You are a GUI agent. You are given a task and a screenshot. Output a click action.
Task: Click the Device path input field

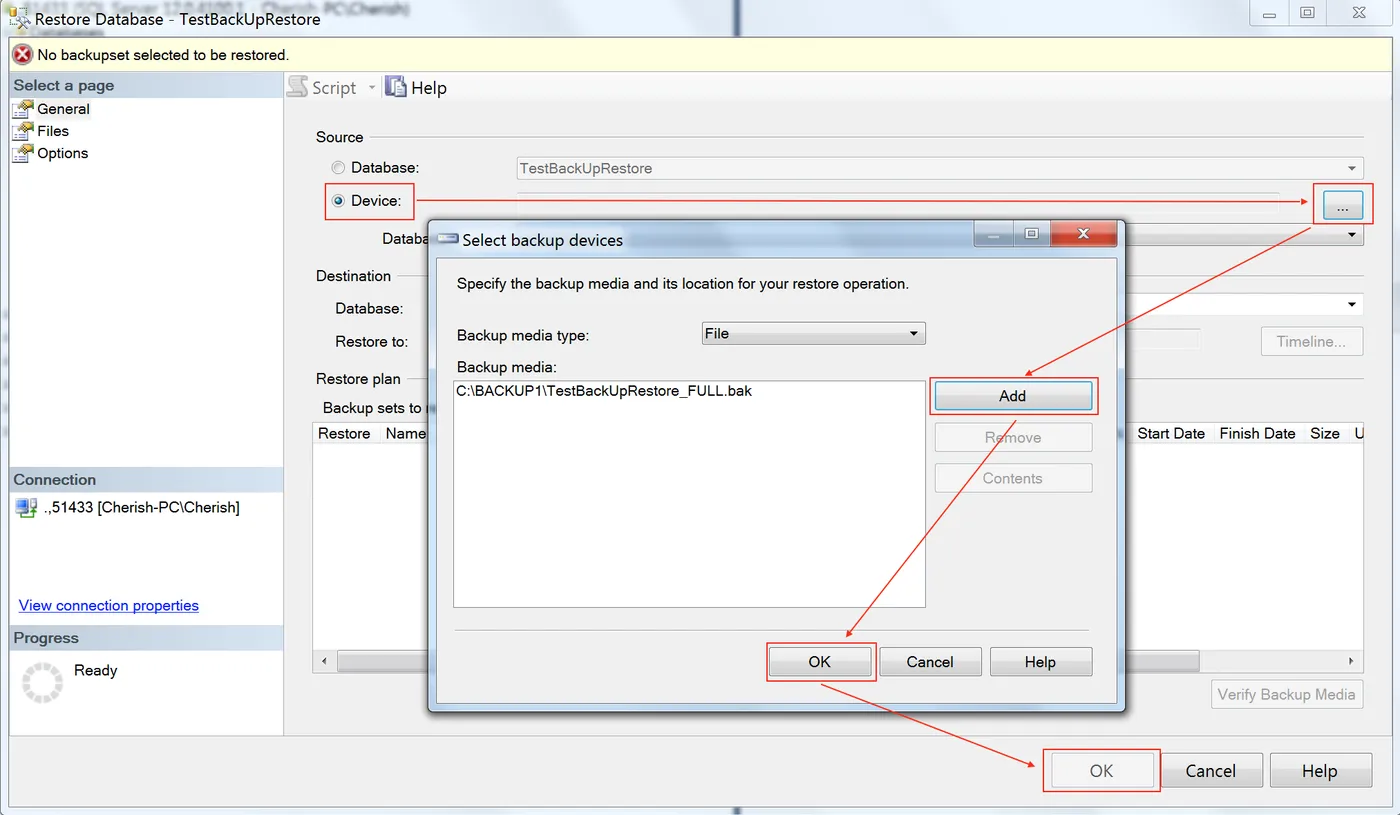coord(897,201)
